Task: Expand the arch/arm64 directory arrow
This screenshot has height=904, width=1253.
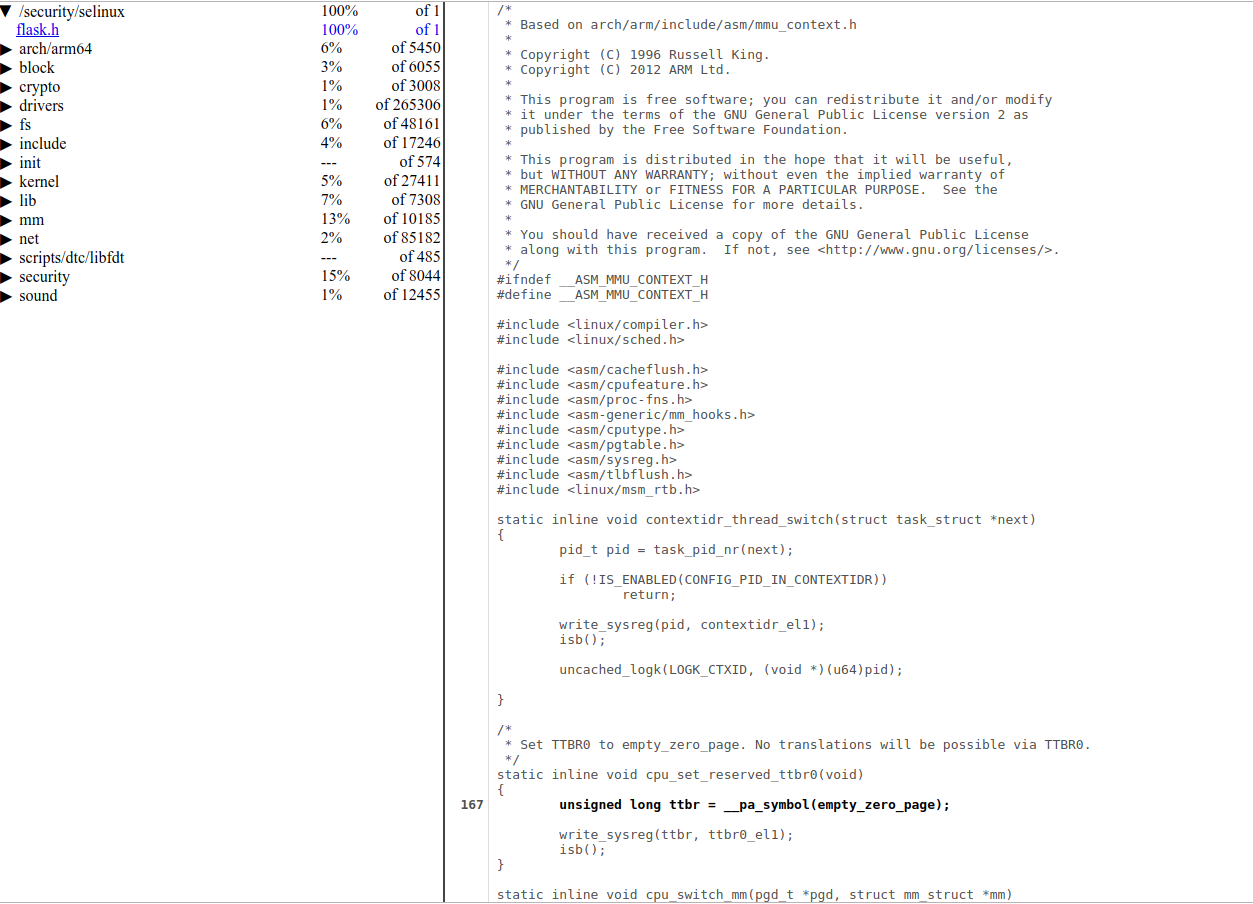Action: pos(7,49)
